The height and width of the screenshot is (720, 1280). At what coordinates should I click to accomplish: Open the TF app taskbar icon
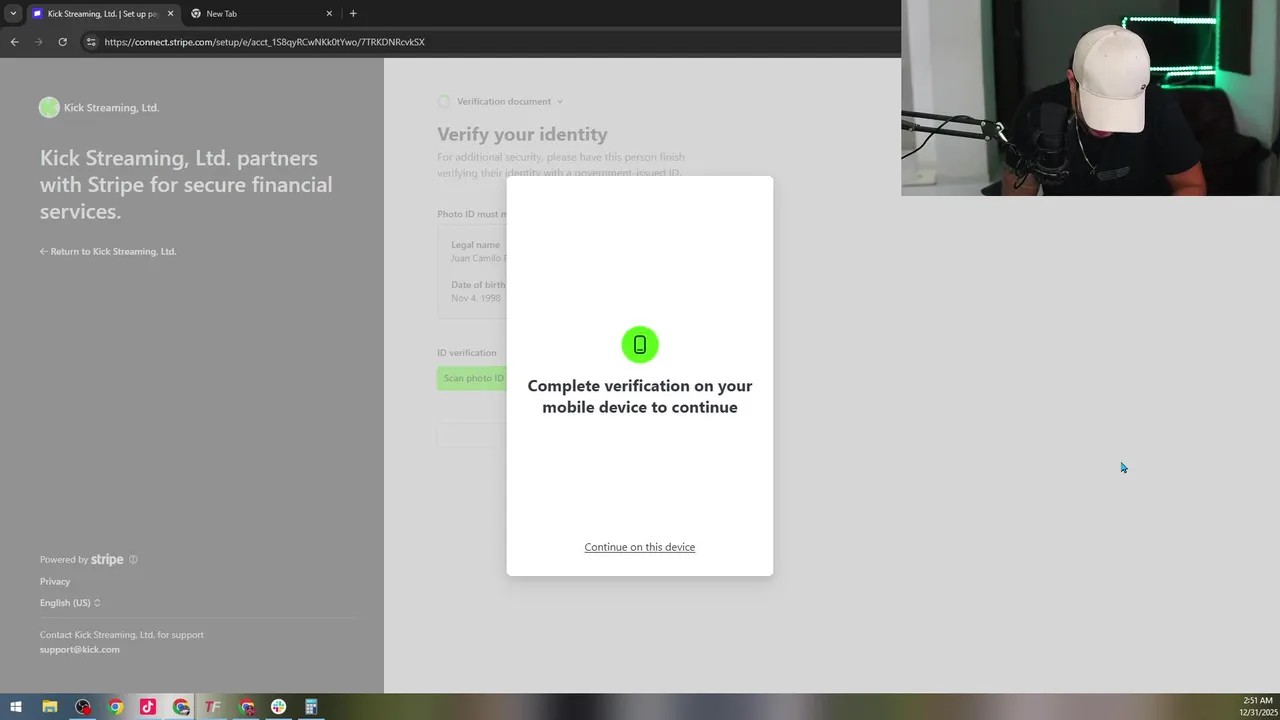tap(213, 707)
